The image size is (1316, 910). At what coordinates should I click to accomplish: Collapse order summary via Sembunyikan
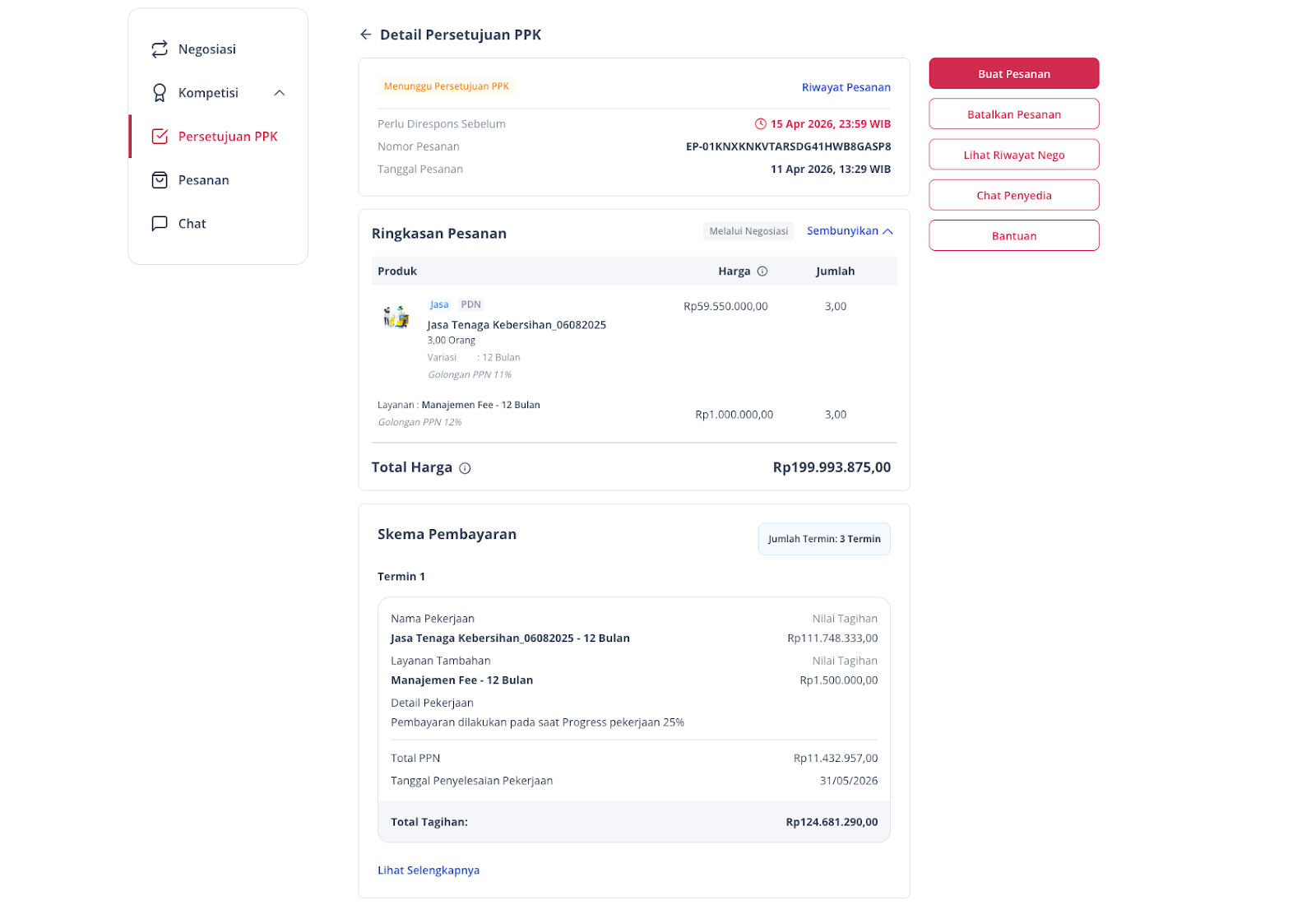pyautogui.click(x=850, y=231)
